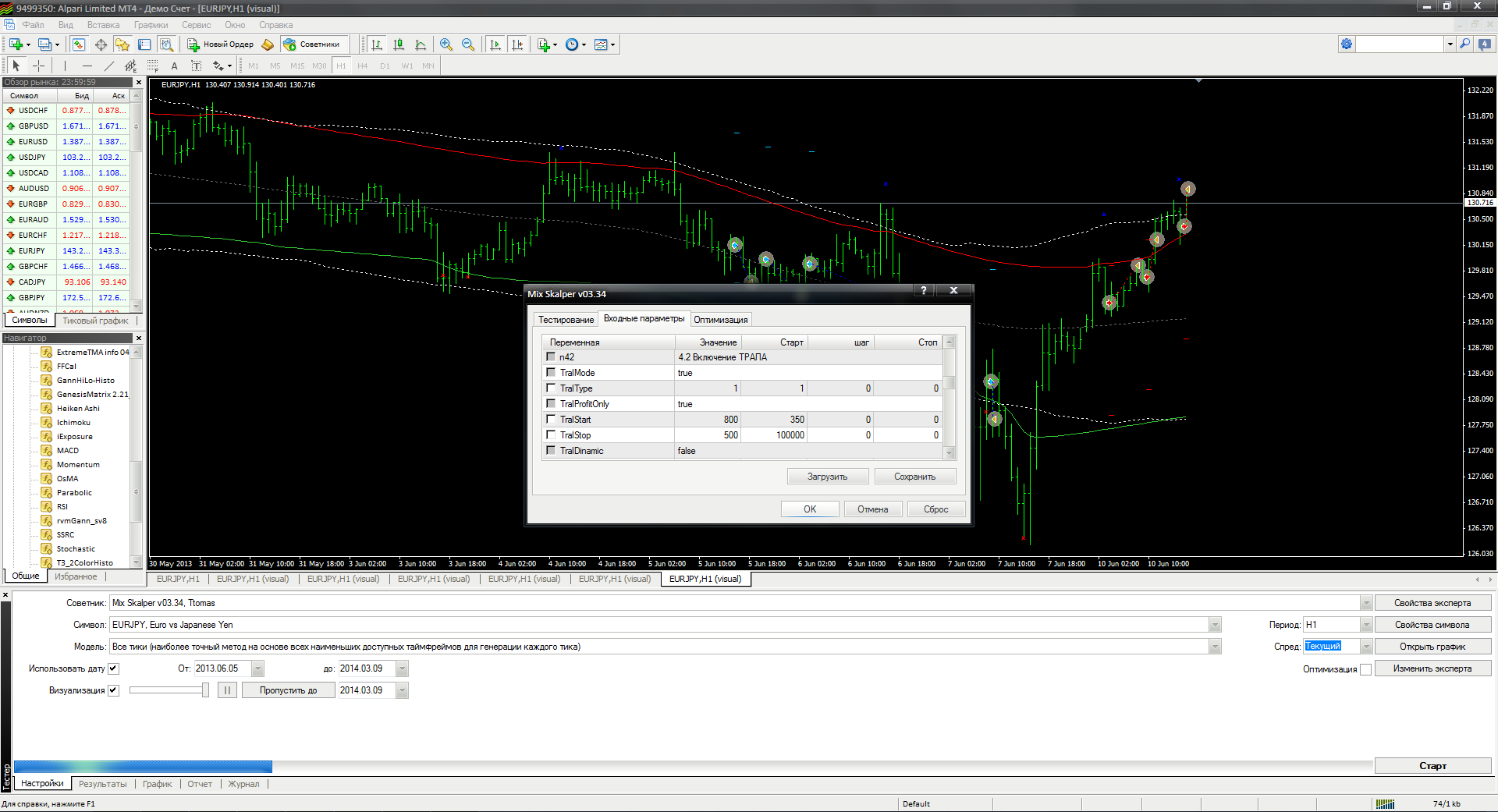Viewport: 1498px width, 812px height.
Task: Switch chart to candlesticks mode
Action: point(399,44)
